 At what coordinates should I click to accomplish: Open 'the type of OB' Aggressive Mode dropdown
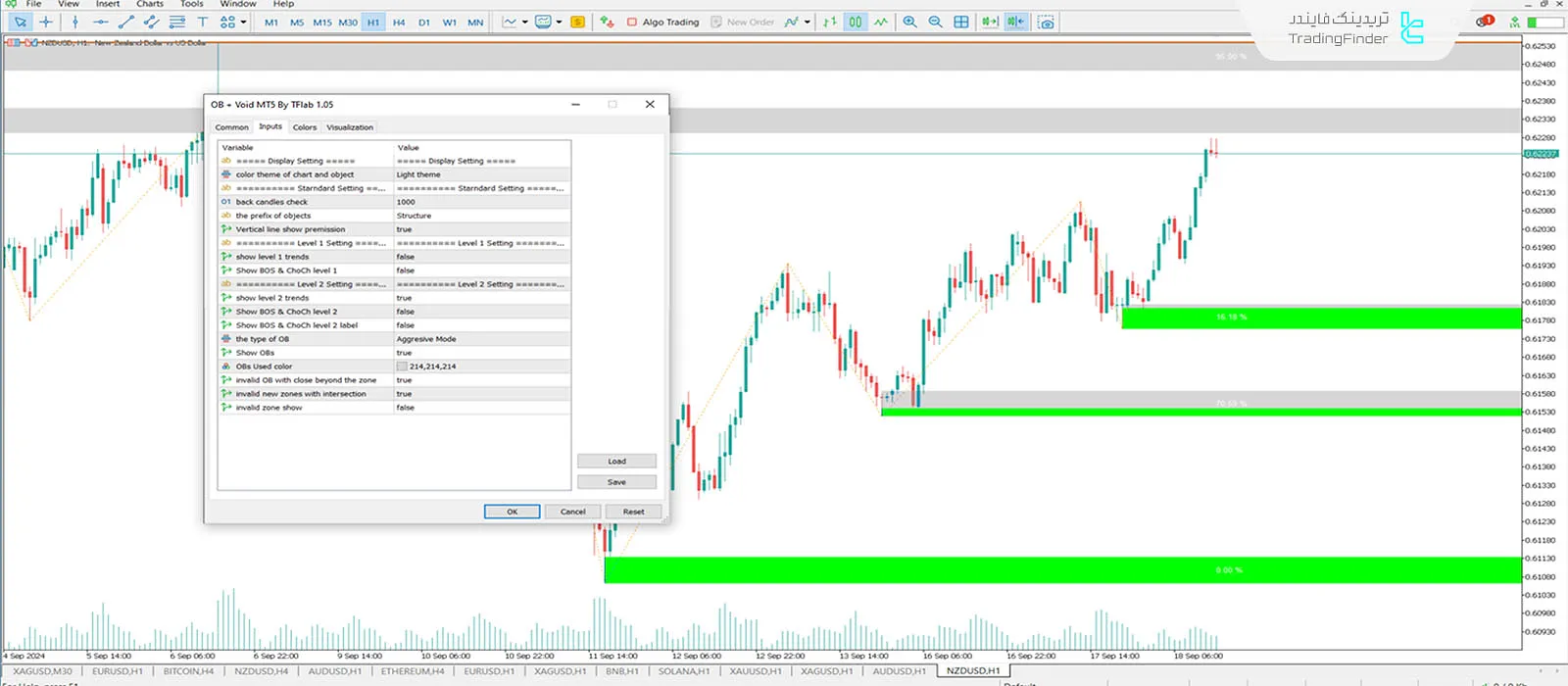pos(480,339)
